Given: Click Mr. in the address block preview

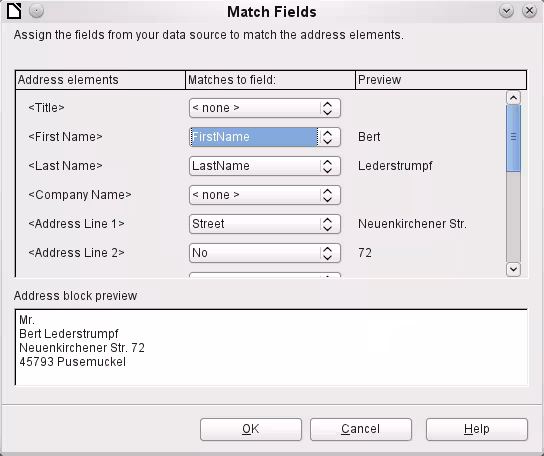Looking at the screenshot, I should point(27,320).
